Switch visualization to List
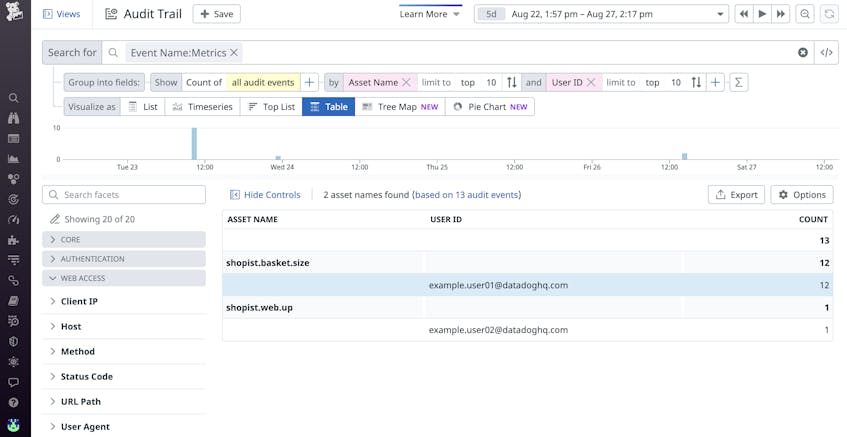Viewport: 847px width, 437px height. [x=143, y=106]
